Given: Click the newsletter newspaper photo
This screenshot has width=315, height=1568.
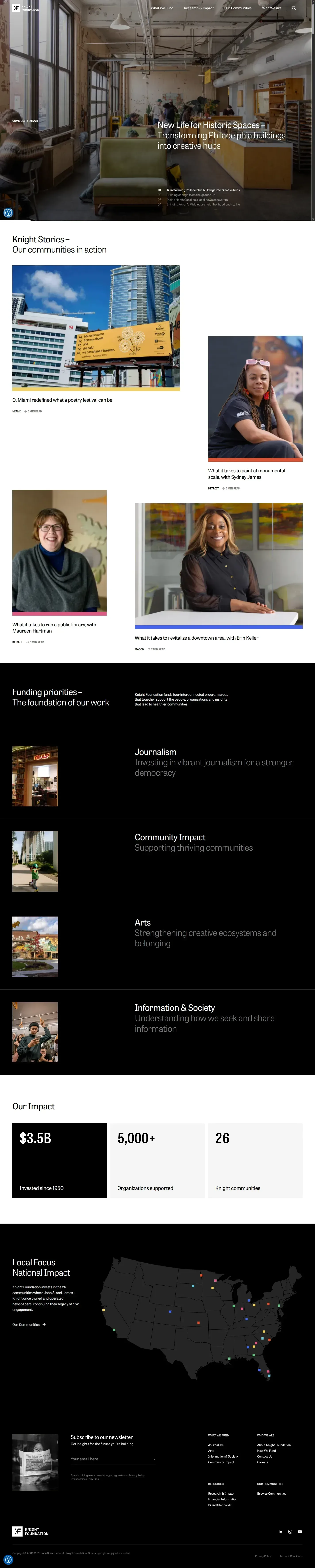Looking at the screenshot, I should (35, 1463).
